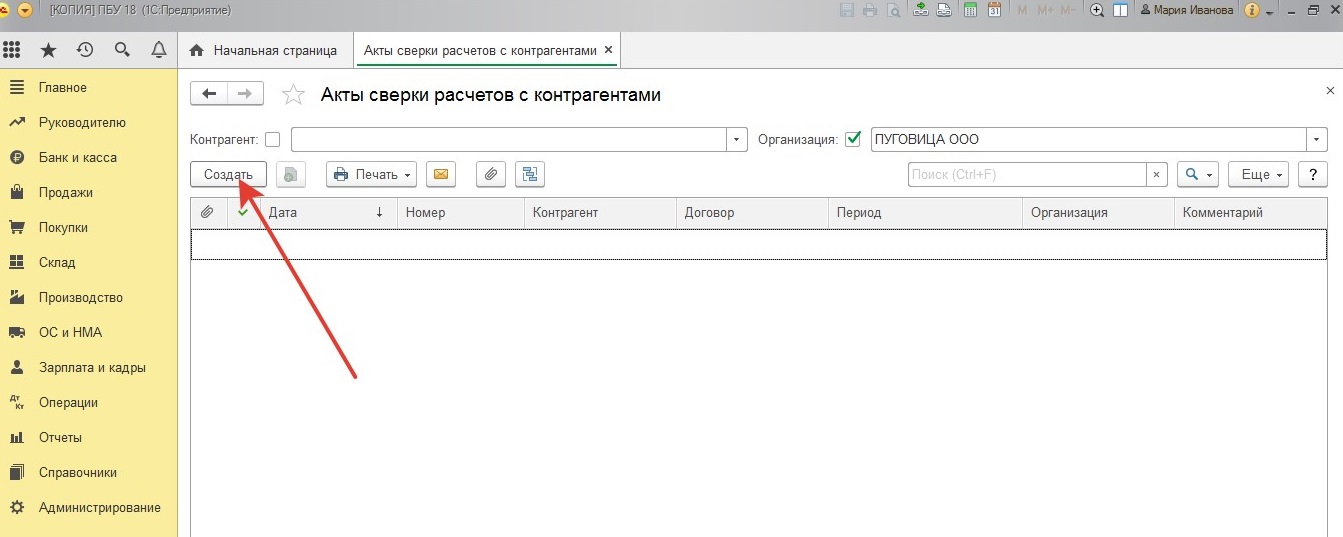This screenshot has height=537, width=1343.
Task: Uncheck the Организация filter checkbox
Action: click(x=853, y=140)
